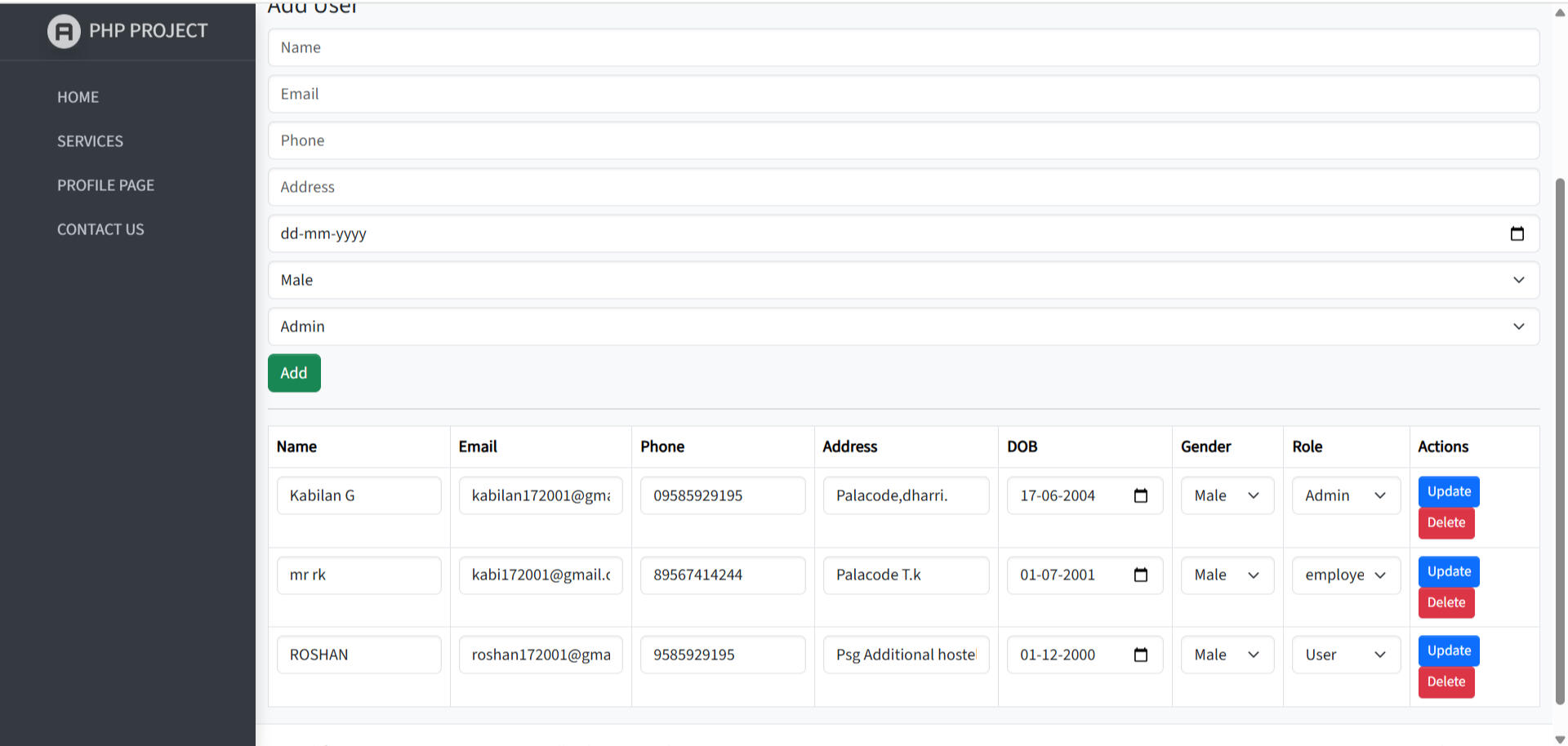1568x746 pixels.
Task: Update the ROSHAN row
Action: click(x=1449, y=651)
